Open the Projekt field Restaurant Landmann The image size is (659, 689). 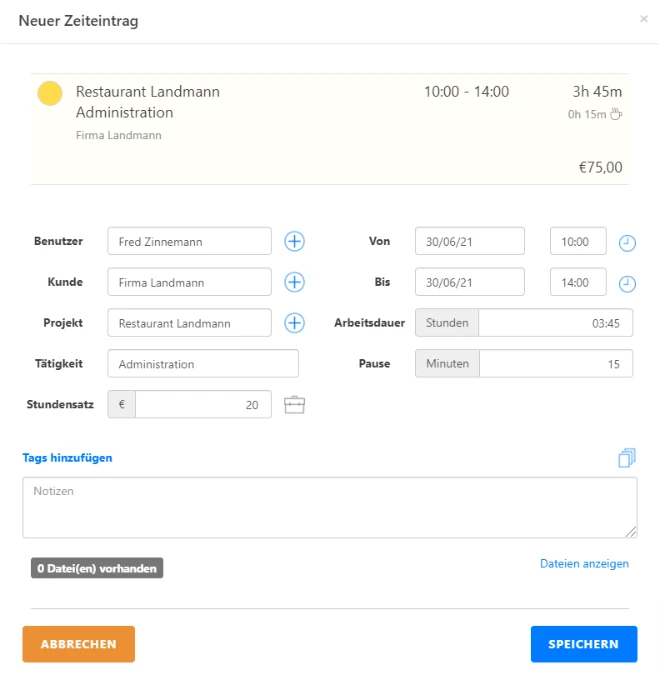(x=189, y=323)
